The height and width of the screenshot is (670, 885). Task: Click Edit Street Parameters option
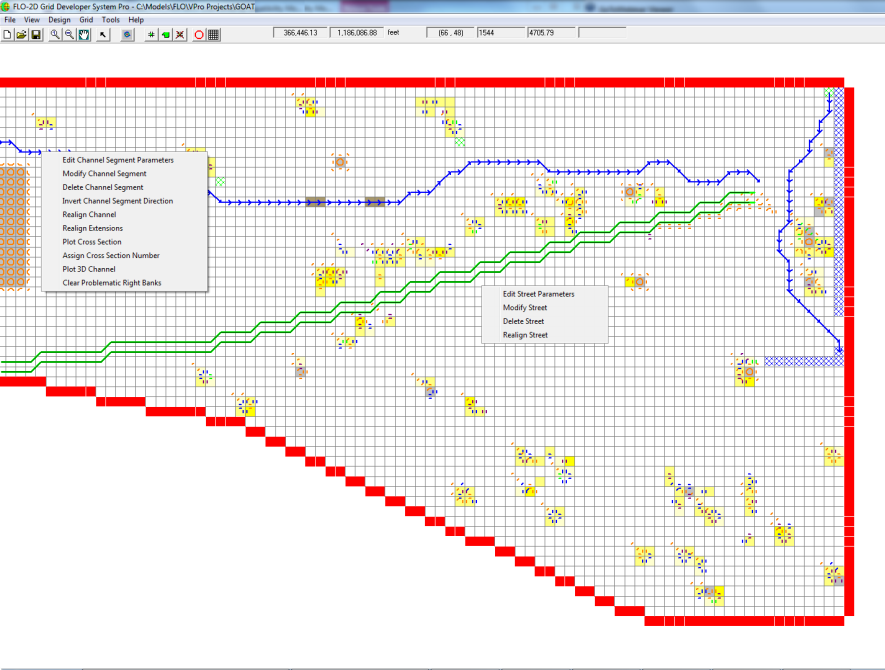coord(539,294)
